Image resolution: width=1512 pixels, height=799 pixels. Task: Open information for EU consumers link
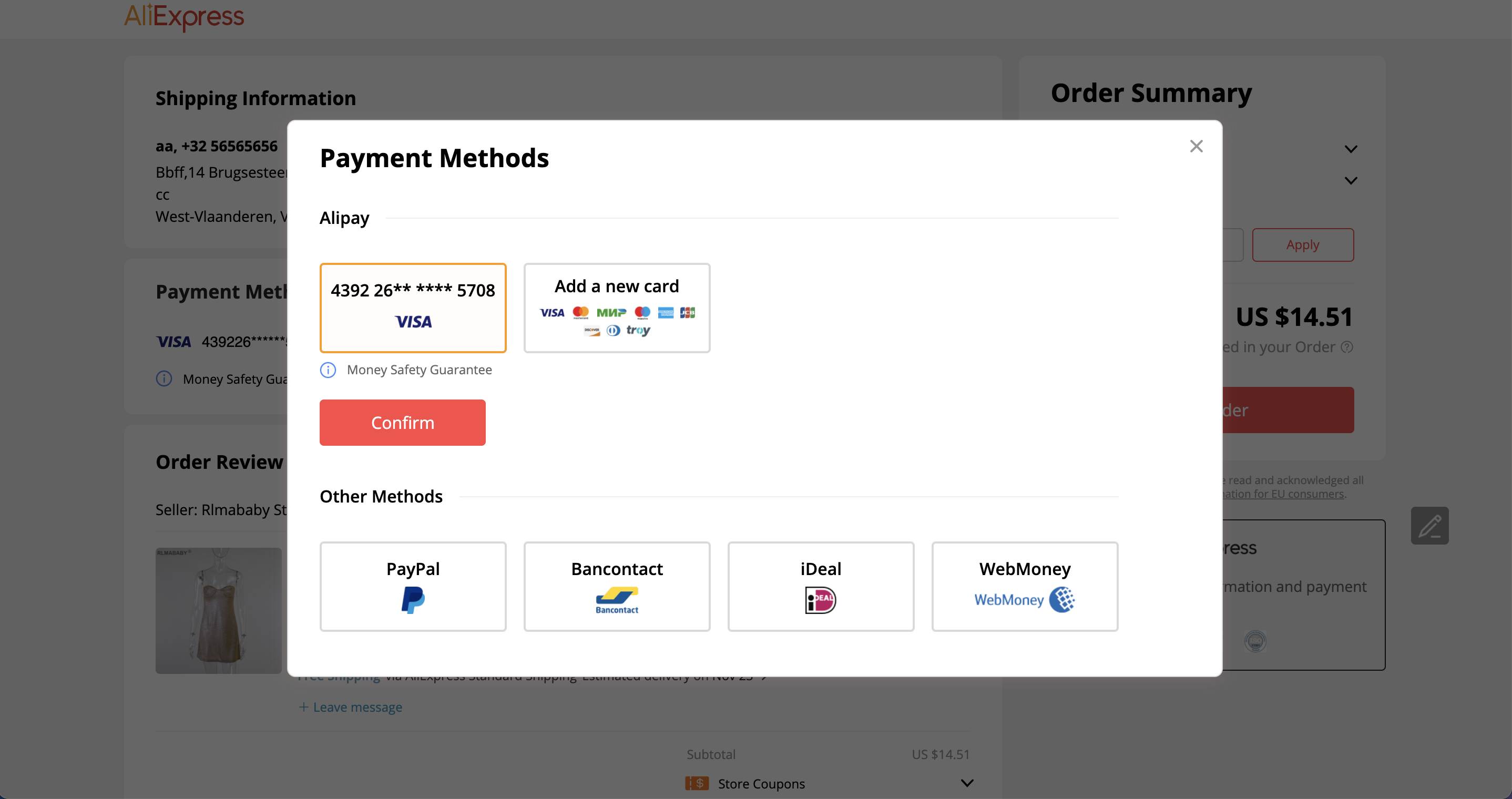click(x=1283, y=494)
